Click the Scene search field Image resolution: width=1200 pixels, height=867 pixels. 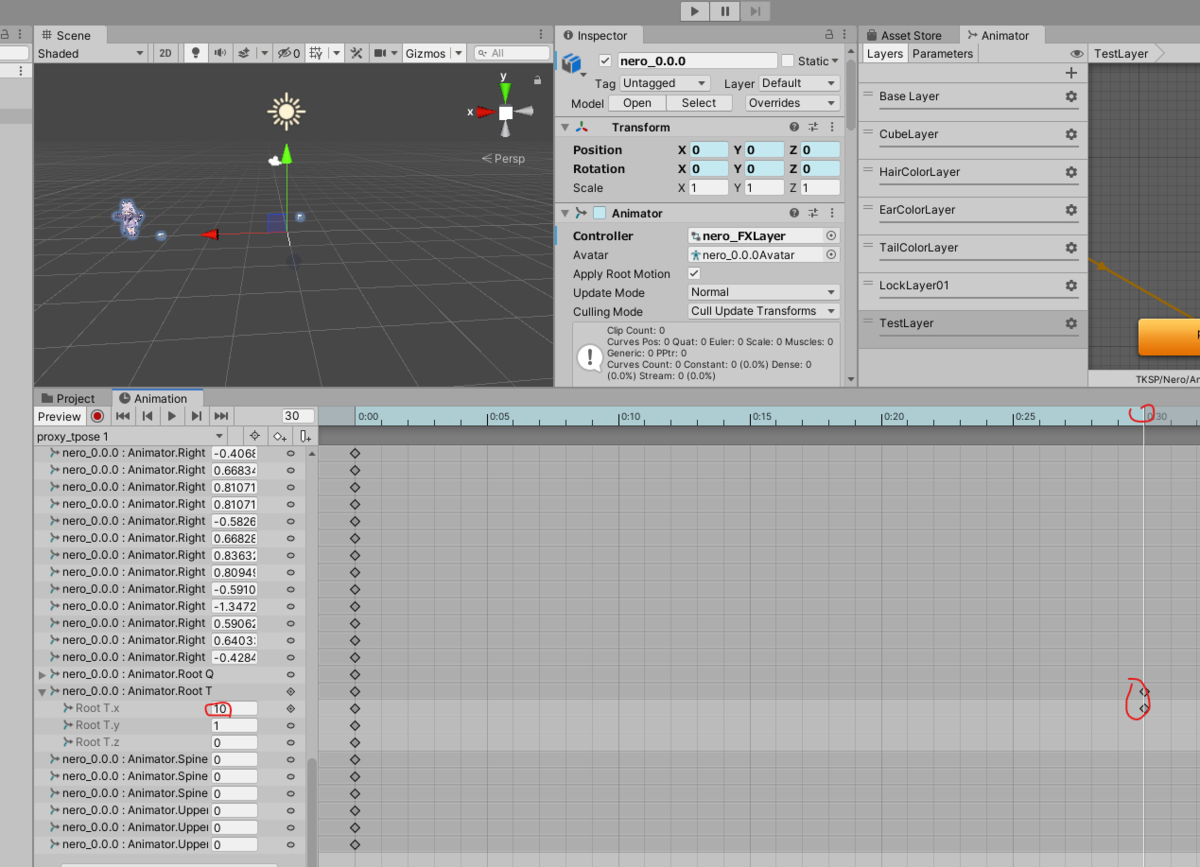point(512,53)
